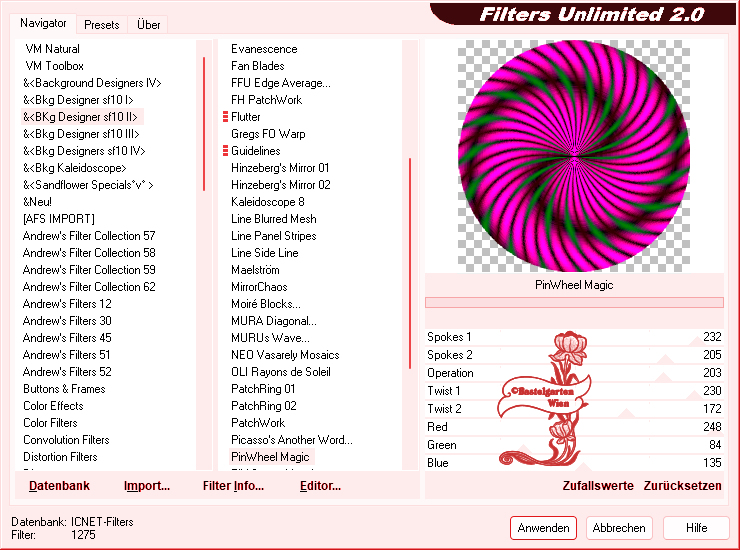Select Andrew's Filters 12
The image size is (740, 550).
67,304
